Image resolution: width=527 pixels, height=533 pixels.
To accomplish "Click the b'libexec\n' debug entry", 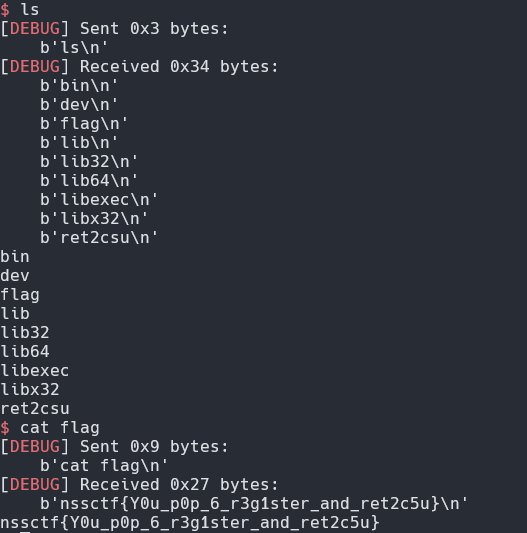I will tap(99, 200).
